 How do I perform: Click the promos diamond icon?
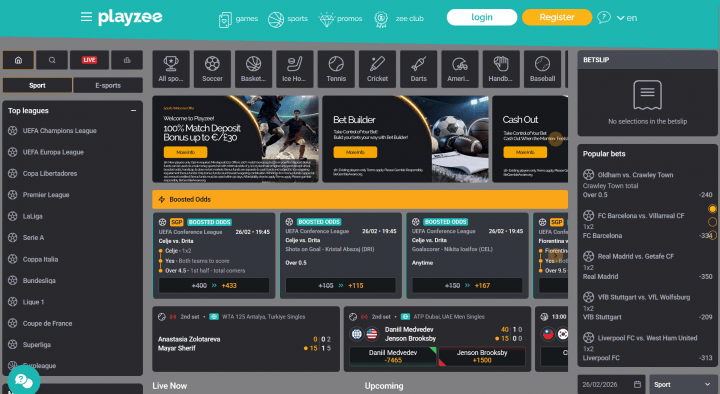[326, 20]
